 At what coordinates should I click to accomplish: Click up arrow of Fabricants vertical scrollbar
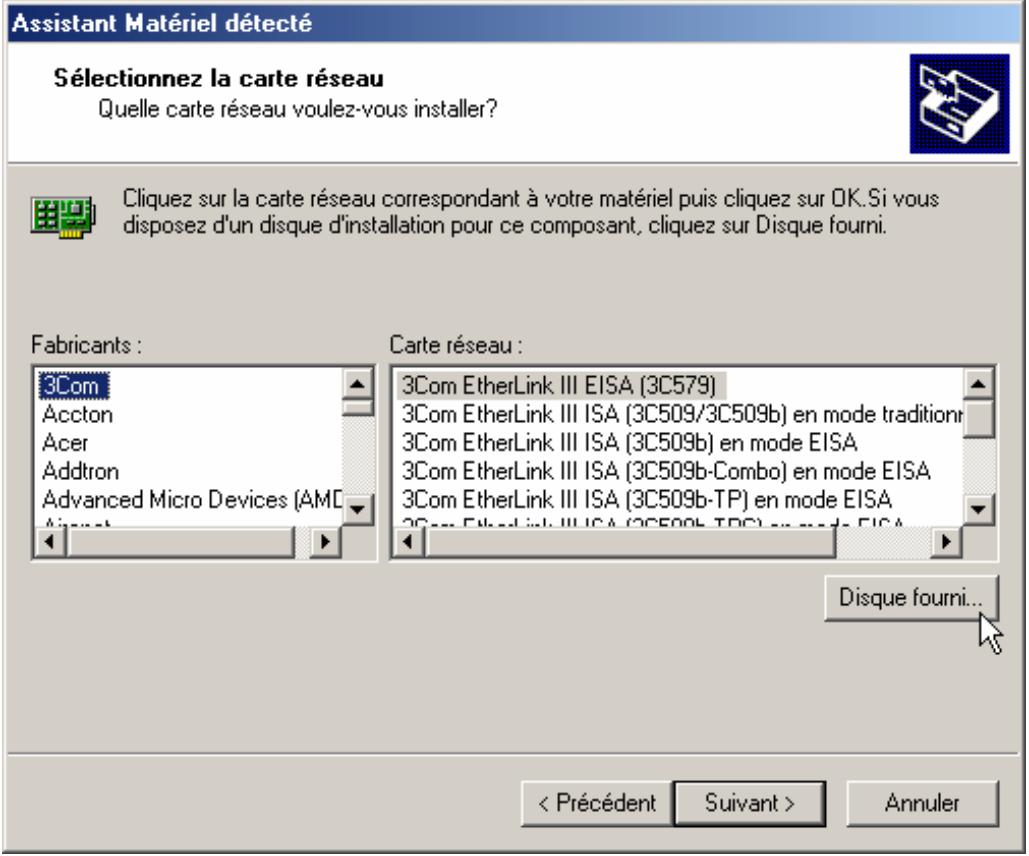coord(358,383)
